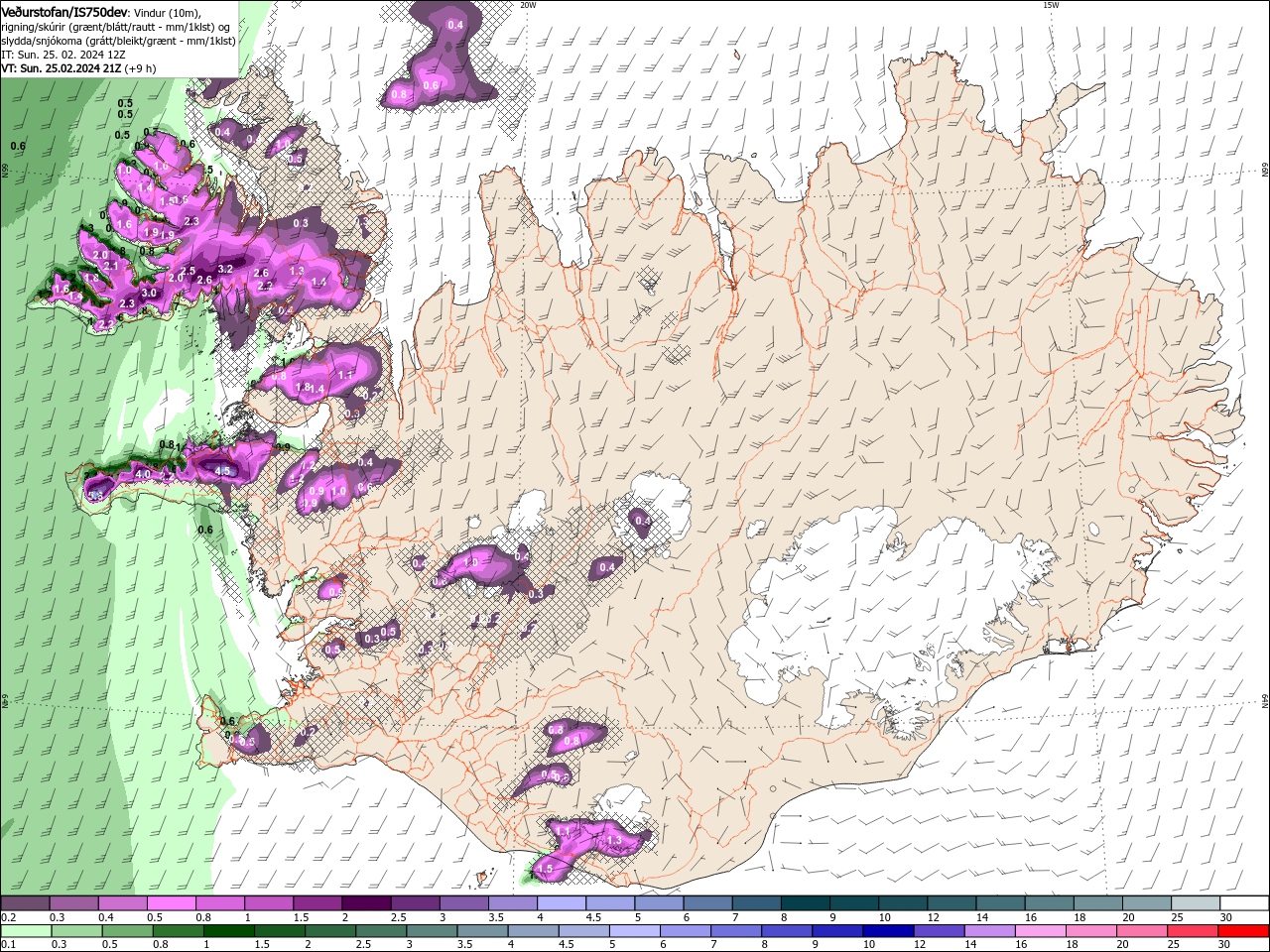Click the '15W' longitude label at top
This screenshot has height=952, width=1270.
coord(1051,5)
